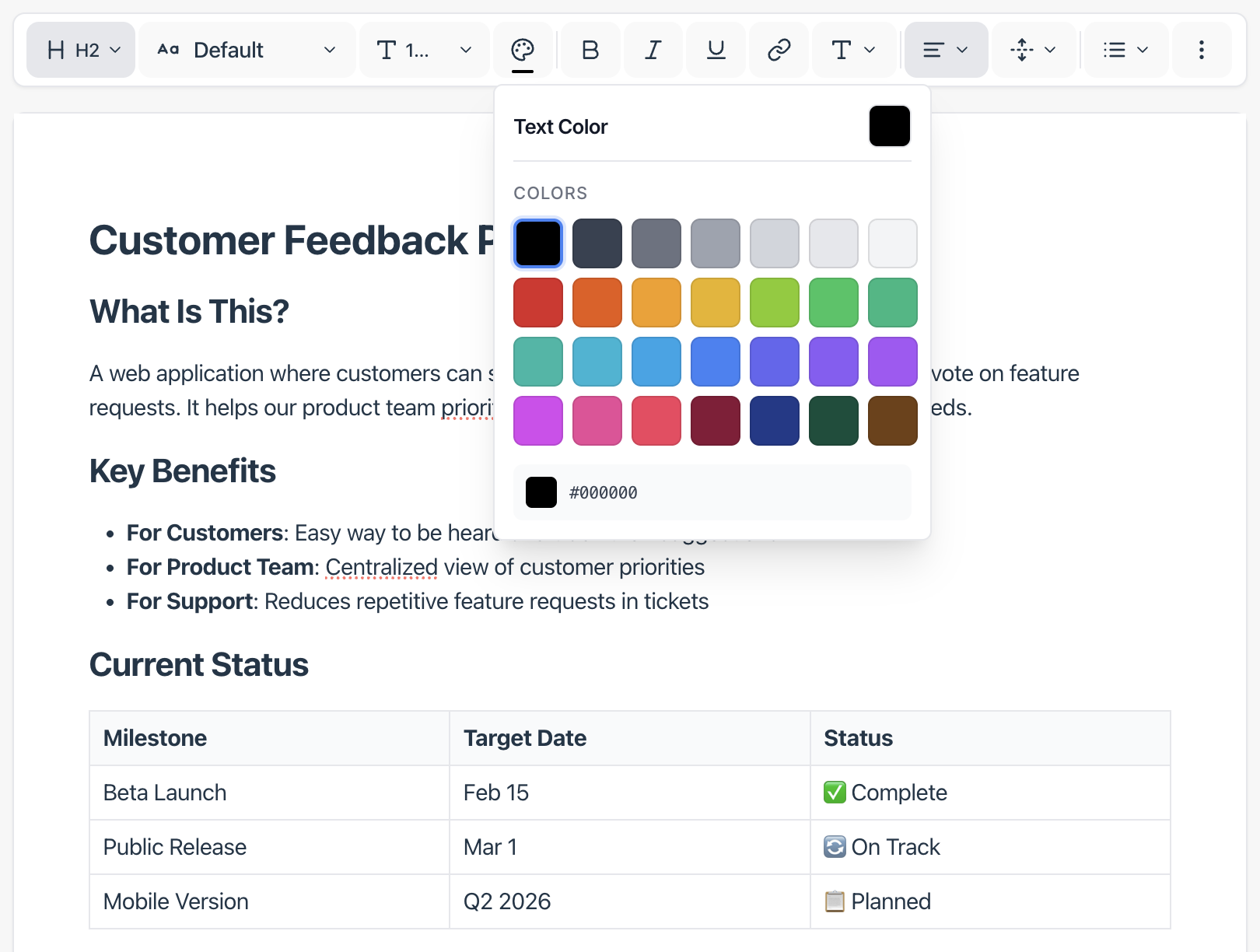Underline the selected text
Screen dimensions: 1260x952
pyautogui.click(x=715, y=49)
